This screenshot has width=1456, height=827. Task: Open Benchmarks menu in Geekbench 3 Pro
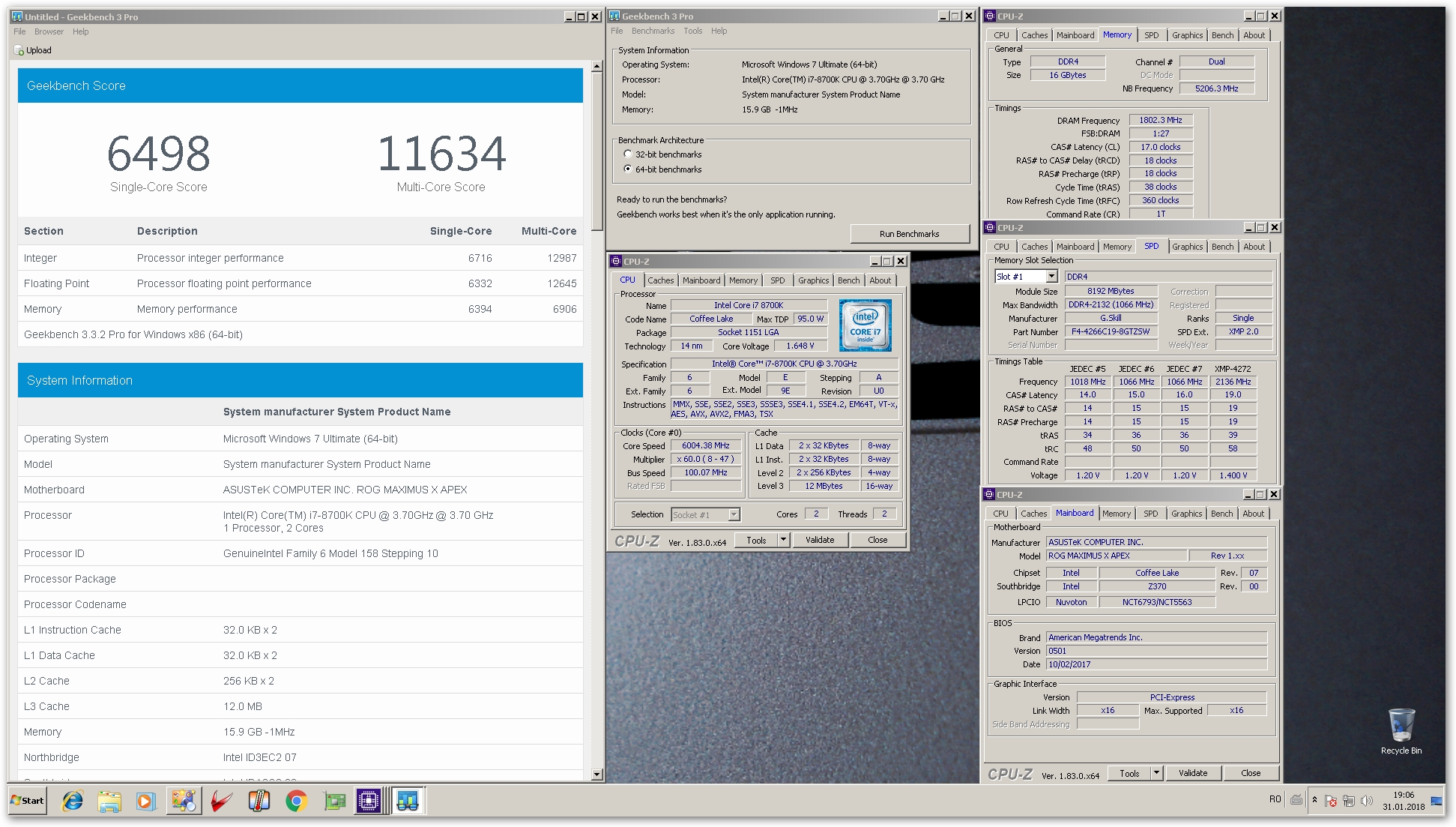[x=653, y=31]
